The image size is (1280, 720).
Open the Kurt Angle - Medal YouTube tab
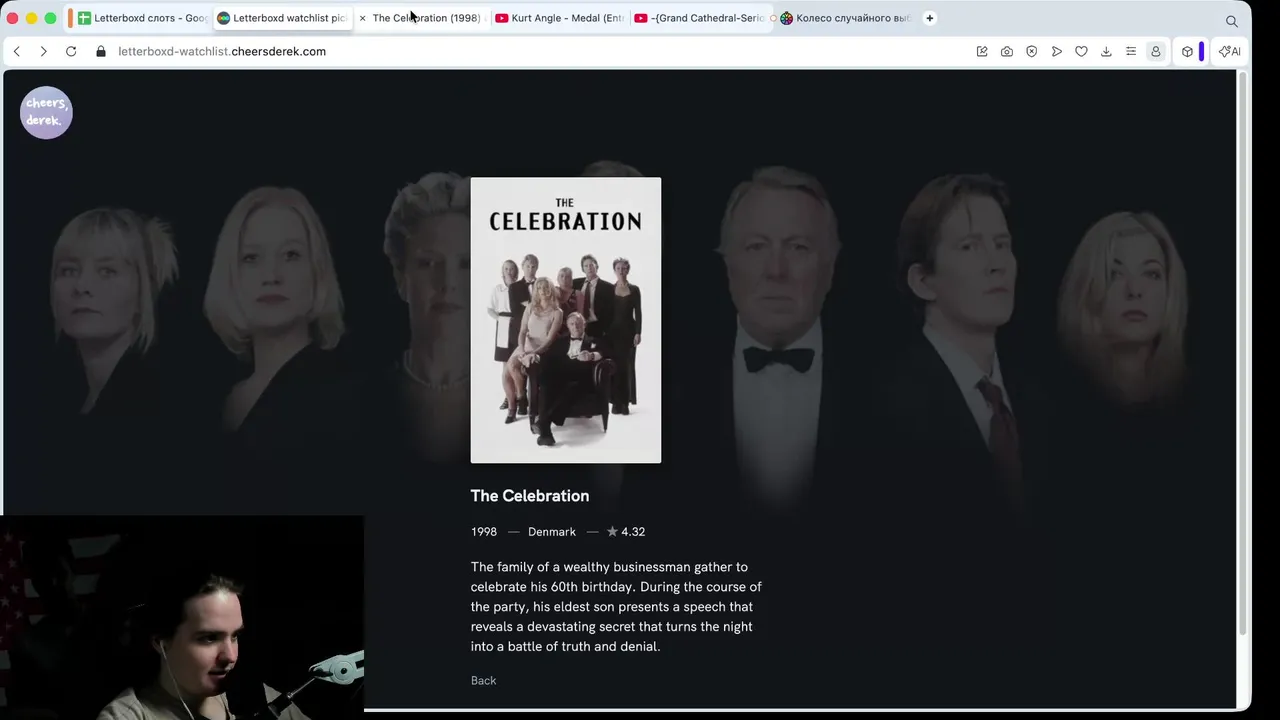(560, 18)
